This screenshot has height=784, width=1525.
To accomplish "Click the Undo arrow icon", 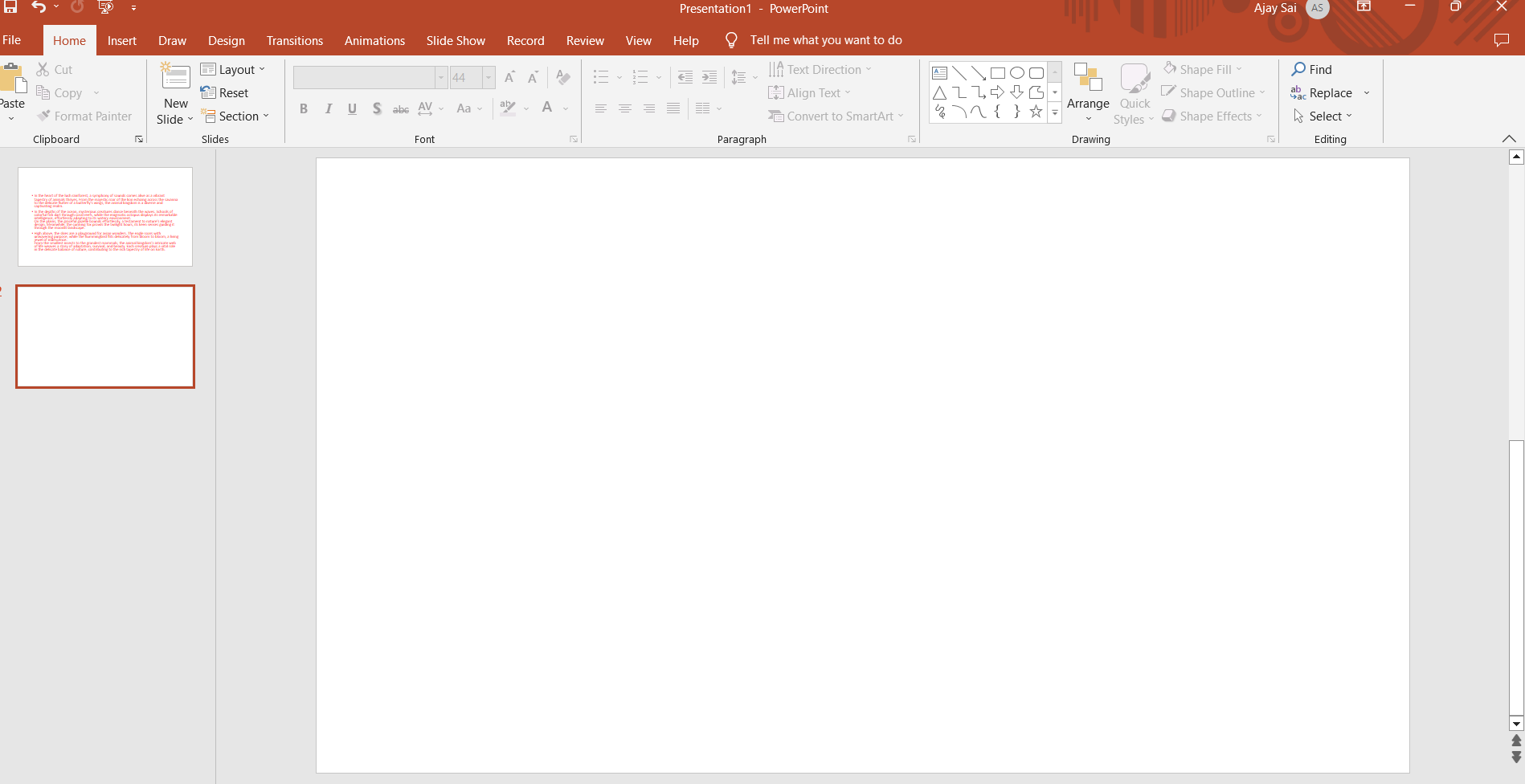I will 38,7.
